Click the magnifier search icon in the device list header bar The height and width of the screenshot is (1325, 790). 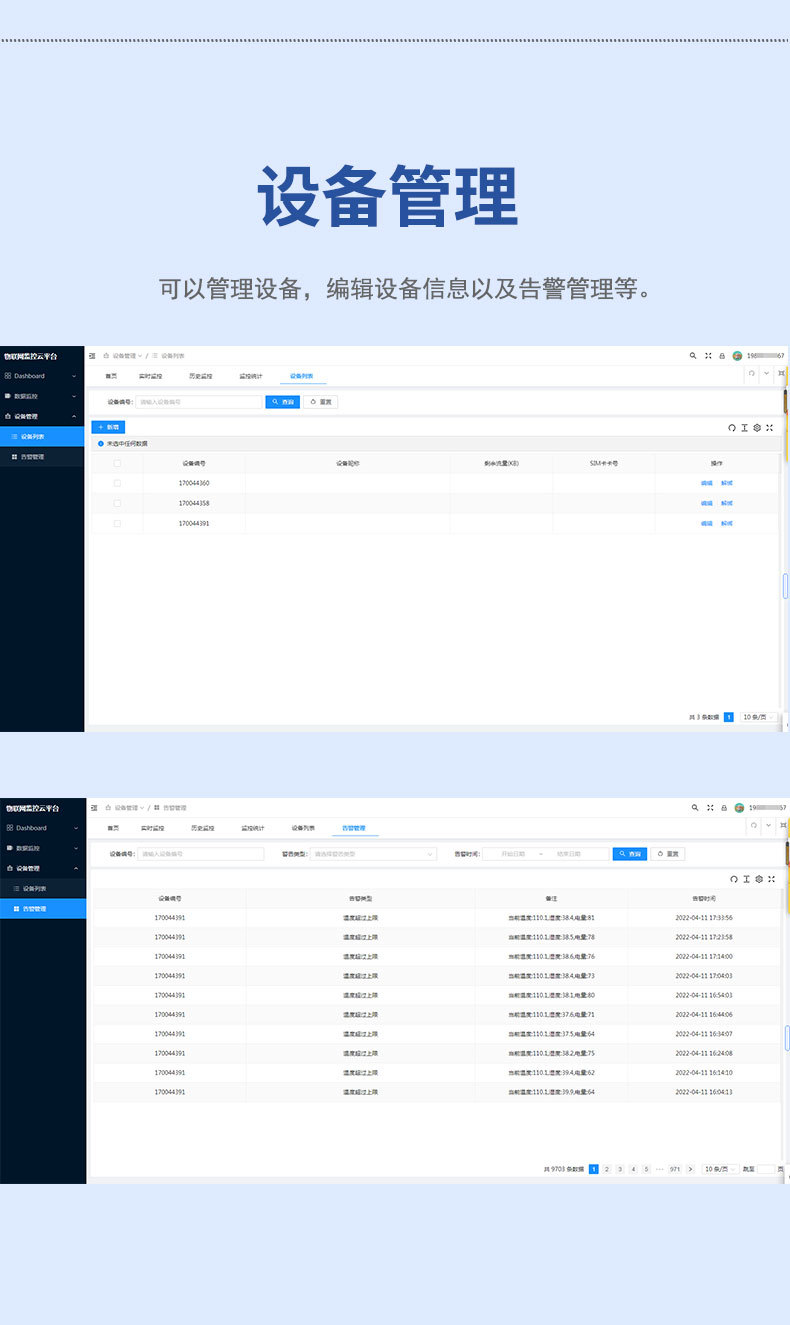click(x=693, y=355)
